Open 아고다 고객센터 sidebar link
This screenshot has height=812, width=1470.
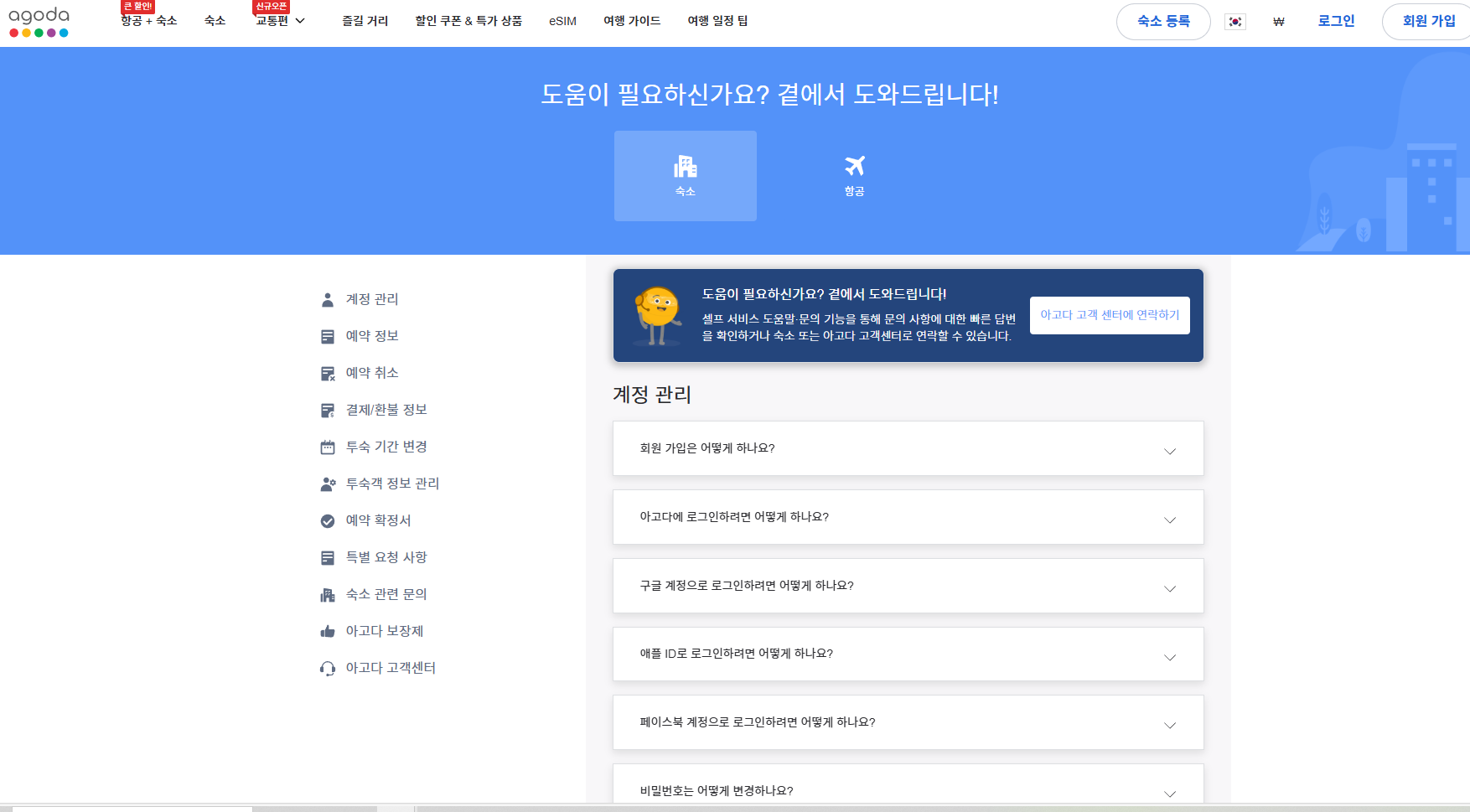pyautogui.click(x=391, y=668)
